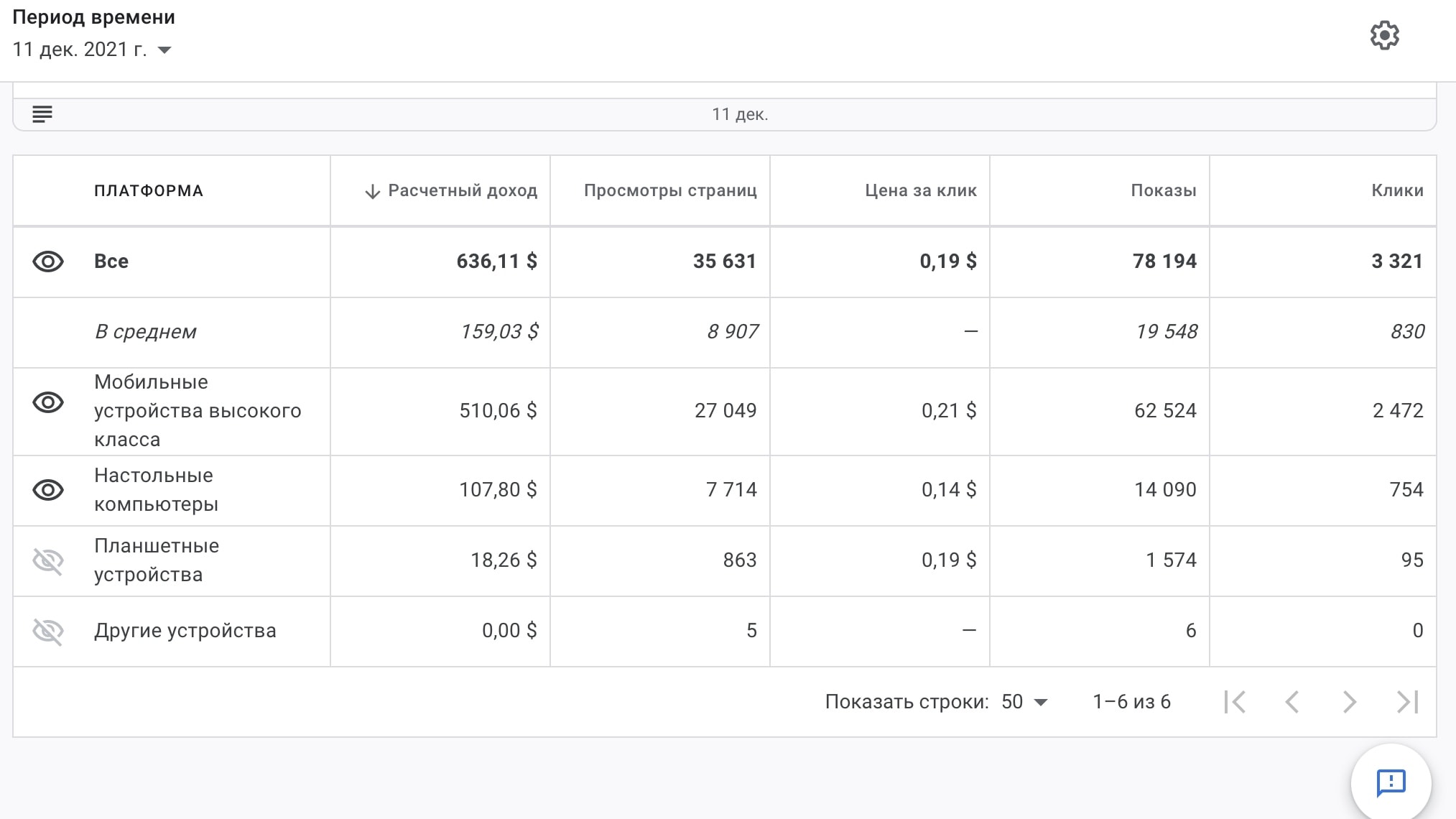
Task: Click the sort arrow beside Расчетный доход
Action: pos(372,191)
